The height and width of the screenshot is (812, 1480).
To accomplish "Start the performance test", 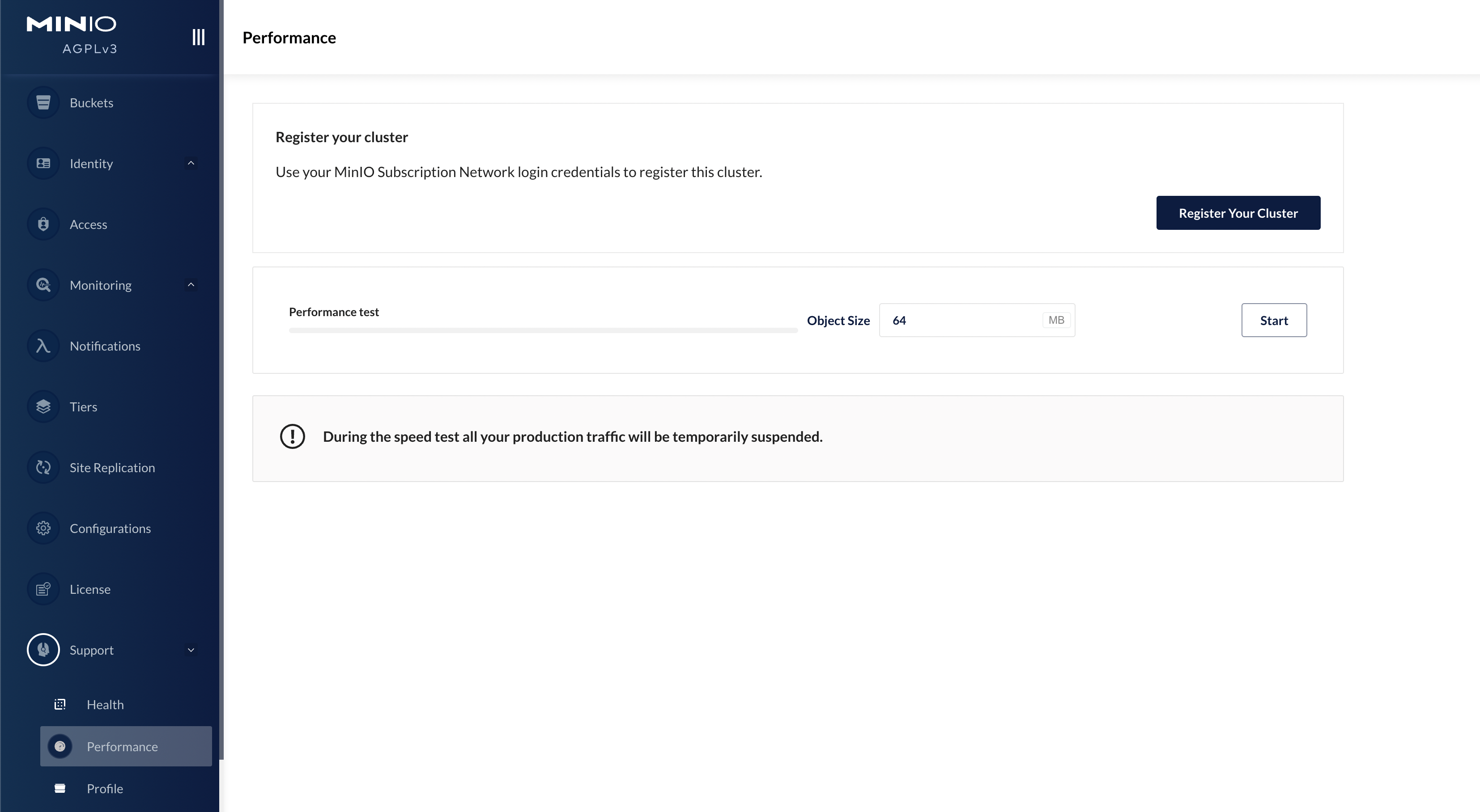I will [1274, 321].
